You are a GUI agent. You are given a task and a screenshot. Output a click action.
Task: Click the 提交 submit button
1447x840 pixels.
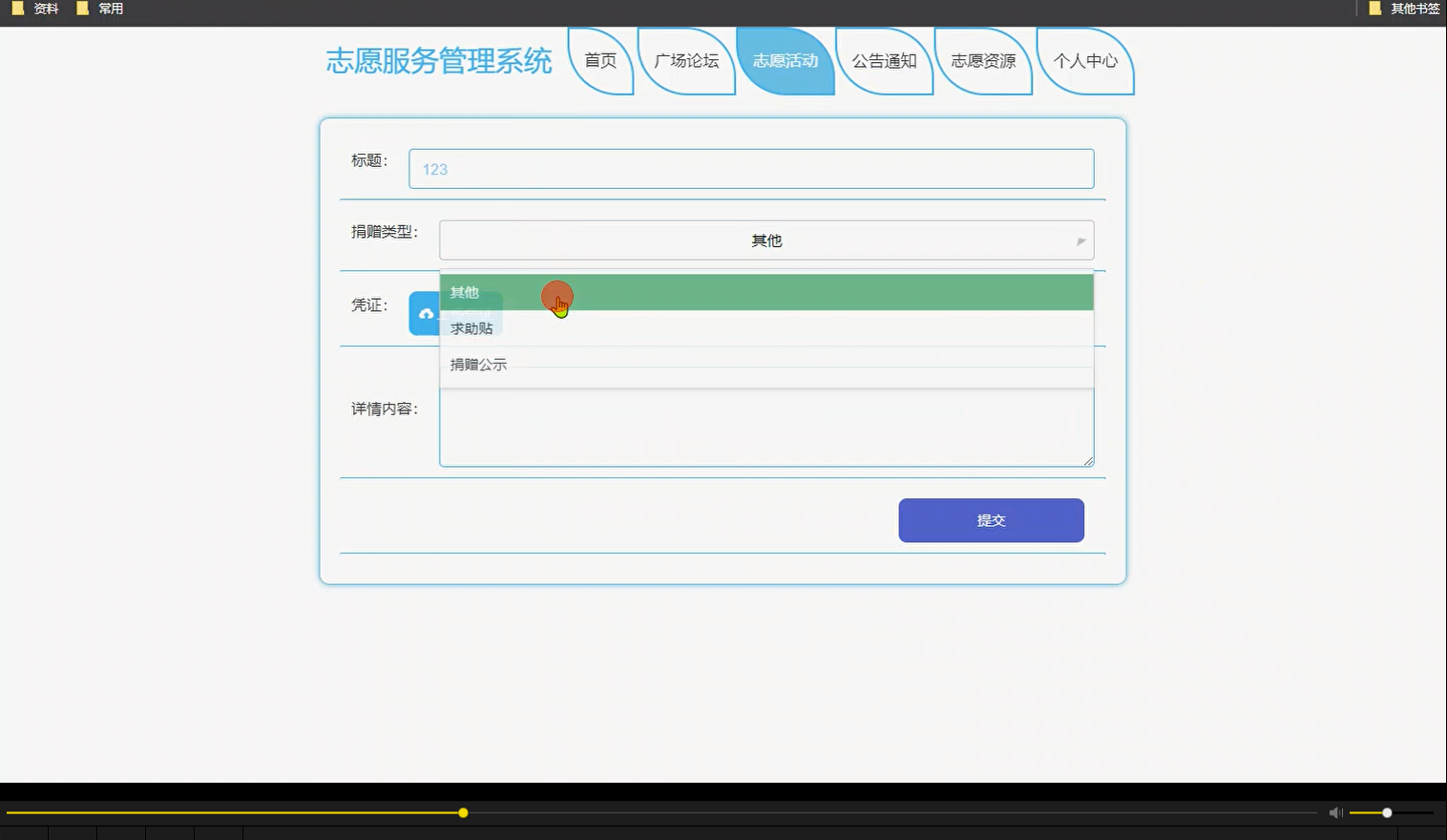991,520
